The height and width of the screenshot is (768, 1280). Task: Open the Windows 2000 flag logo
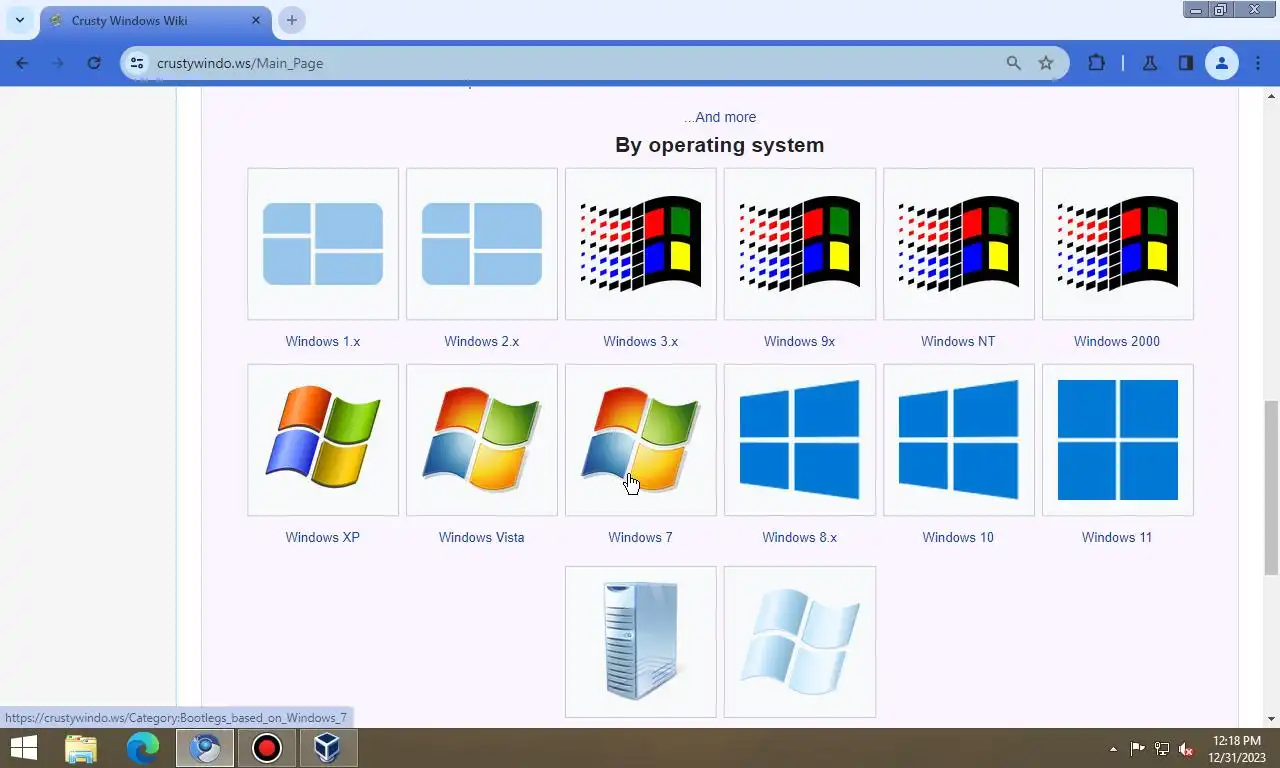point(1118,244)
